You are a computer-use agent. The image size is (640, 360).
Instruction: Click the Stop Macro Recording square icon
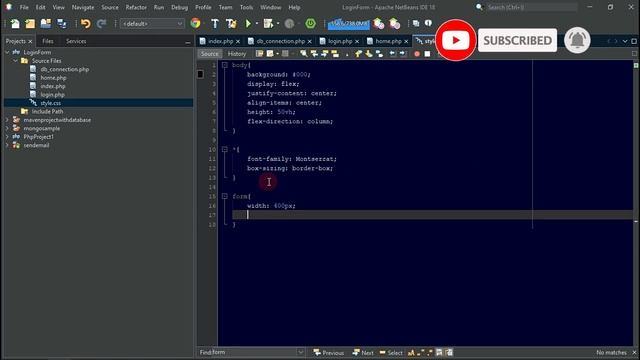pyautogui.click(x=427, y=54)
